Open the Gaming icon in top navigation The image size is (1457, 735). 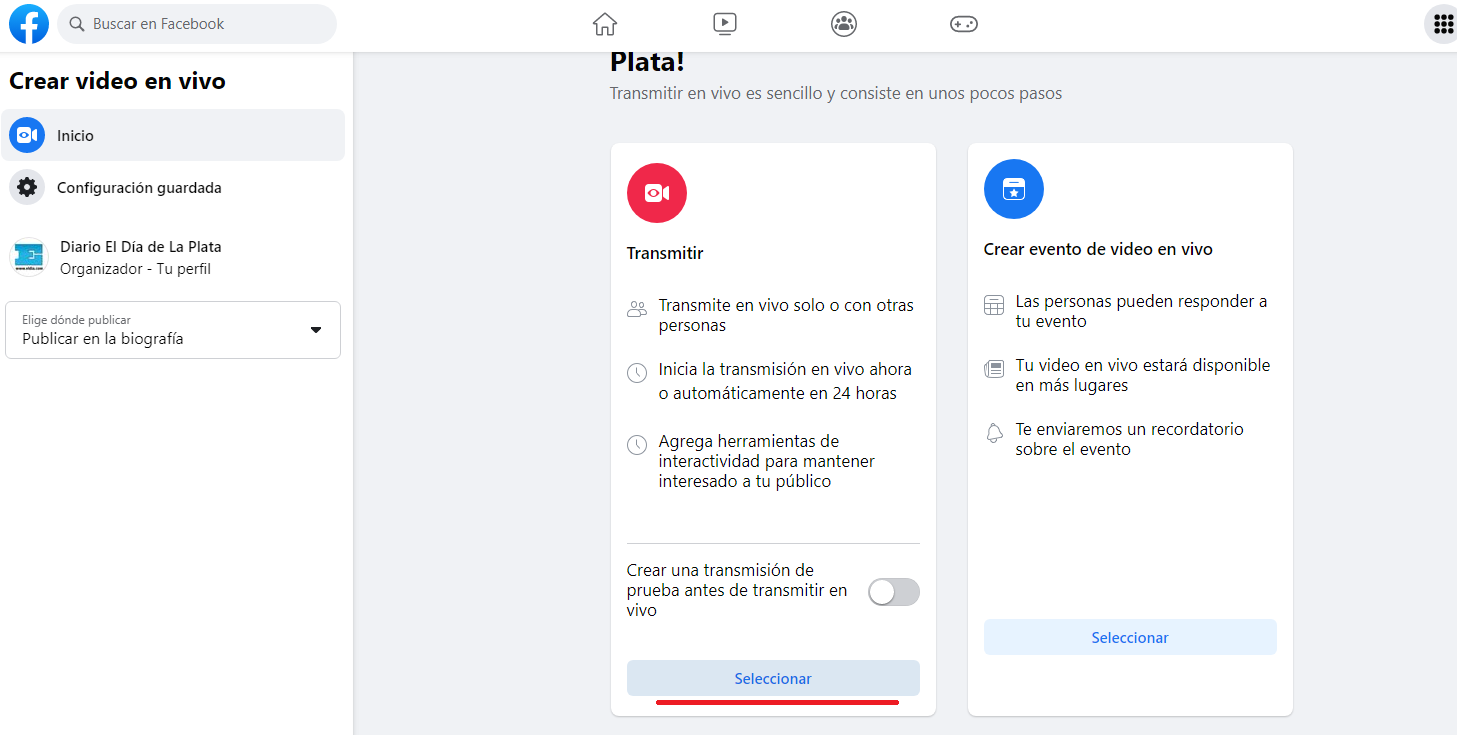click(963, 23)
